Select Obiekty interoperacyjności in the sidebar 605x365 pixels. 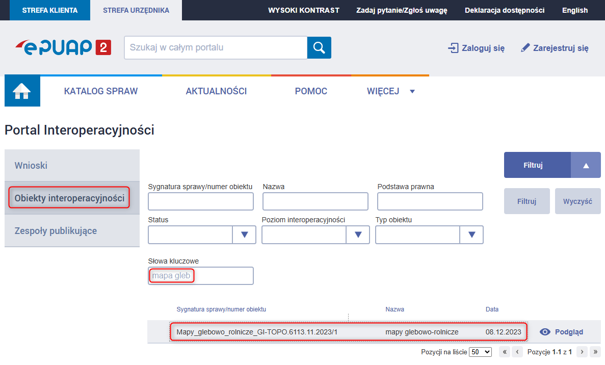pos(72,198)
